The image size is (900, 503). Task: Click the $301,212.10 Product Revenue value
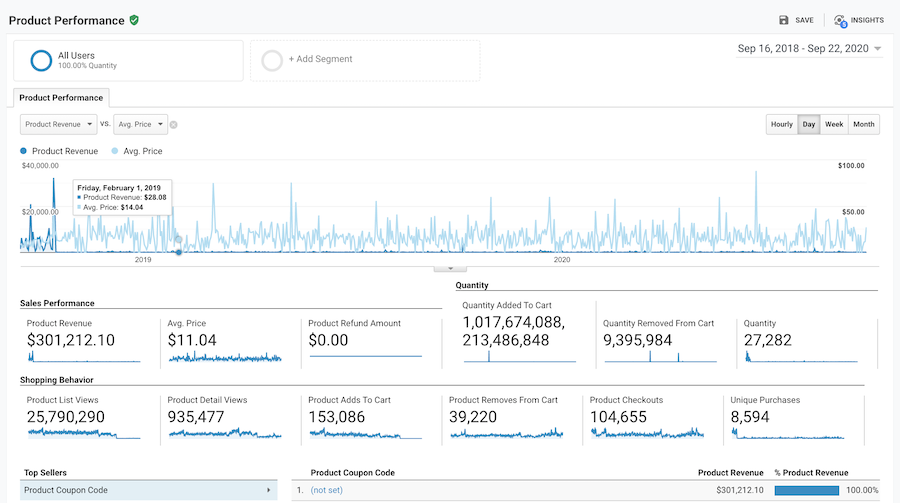[71, 341]
